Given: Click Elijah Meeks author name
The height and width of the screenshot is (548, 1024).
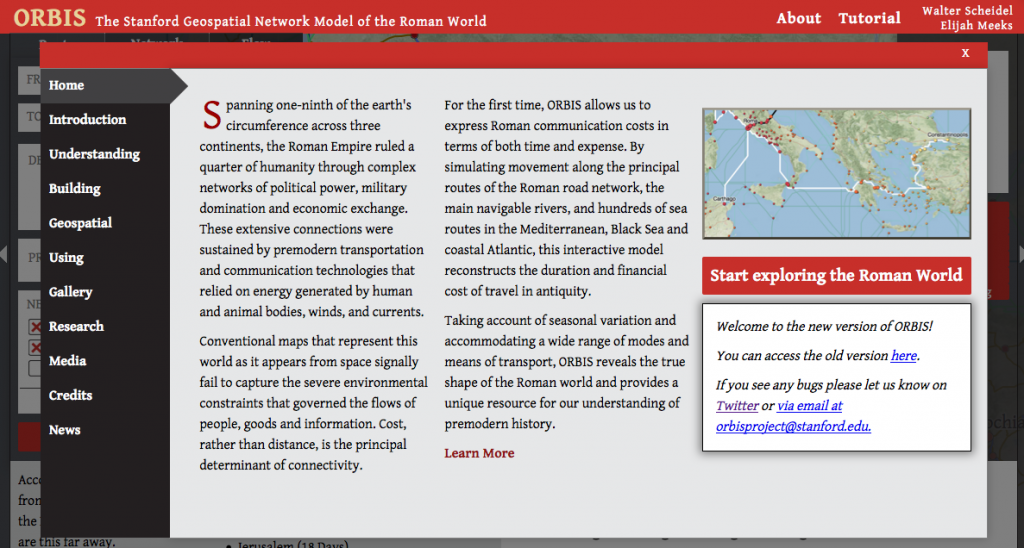Looking at the screenshot, I should [x=976, y=25].
